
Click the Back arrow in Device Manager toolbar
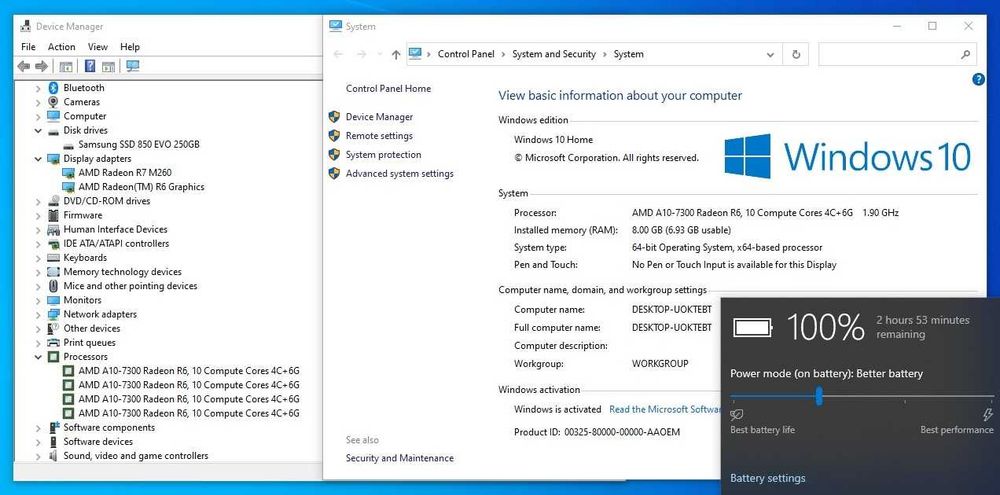24,66
